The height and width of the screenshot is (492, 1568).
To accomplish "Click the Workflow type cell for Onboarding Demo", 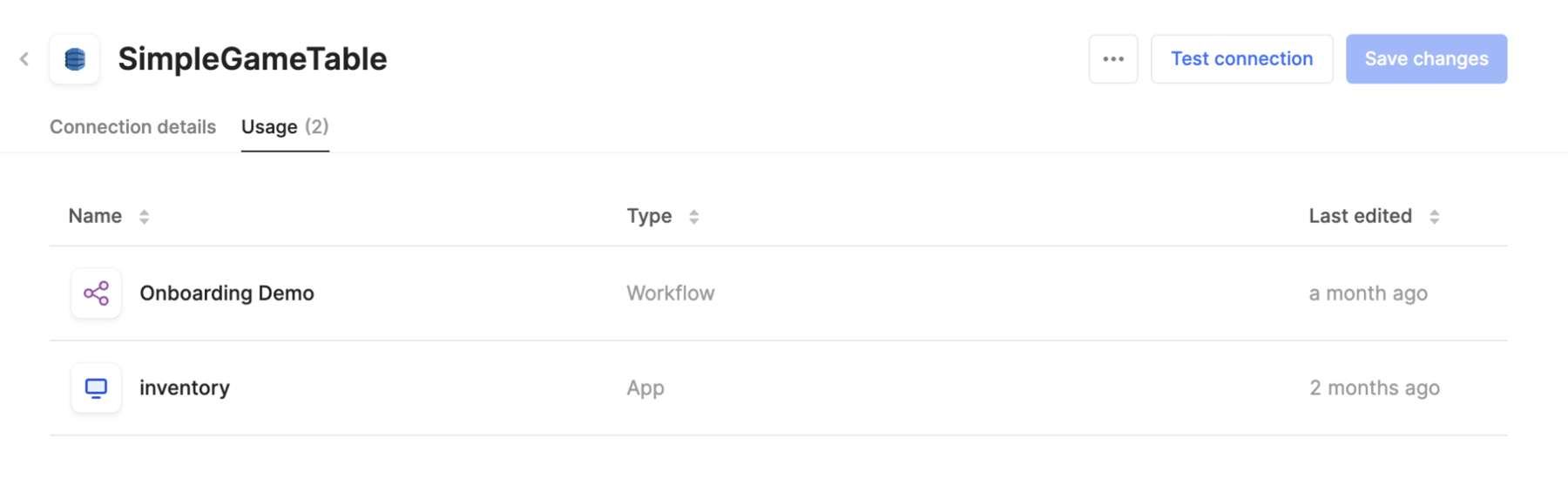I will pos(670,293).
